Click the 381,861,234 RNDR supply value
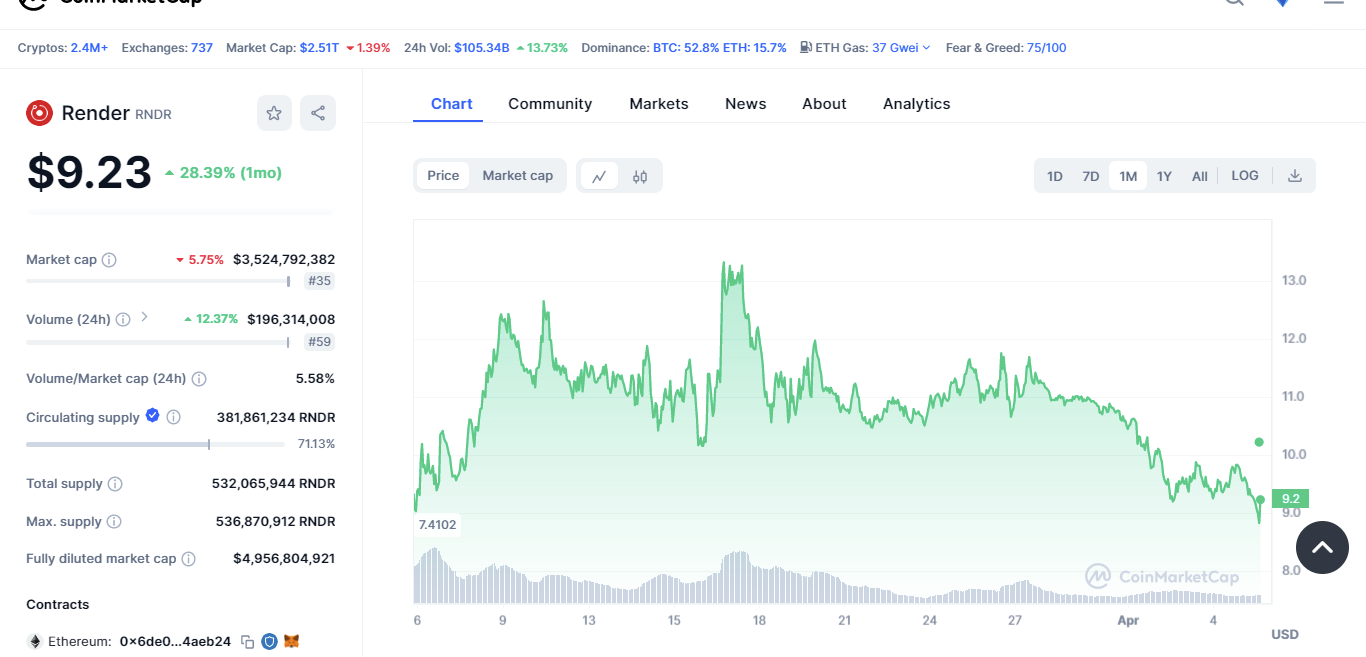Screen dimensions: 1366x657 pyautogui.click(x=276, y=417)
